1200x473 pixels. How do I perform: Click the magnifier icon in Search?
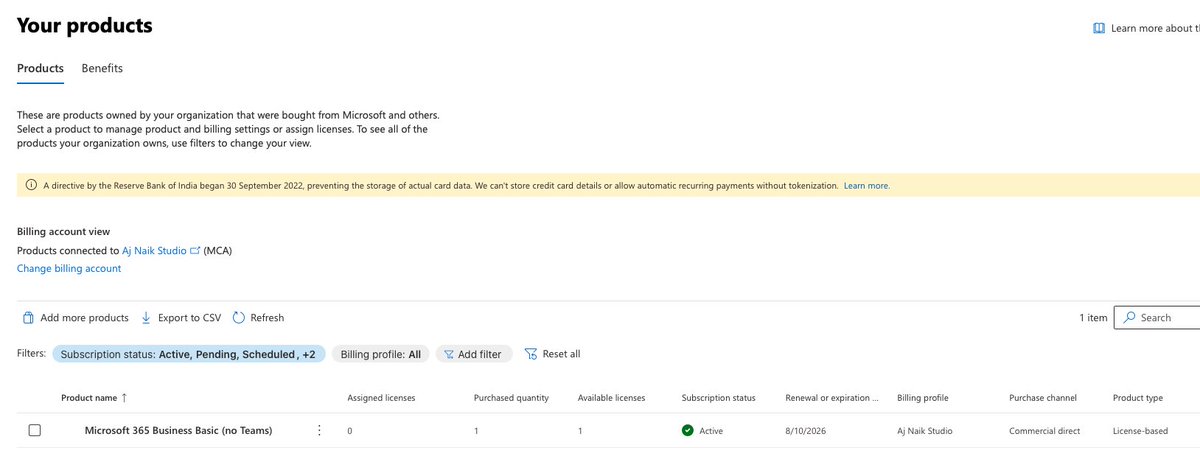click(x=1129, y=317)
